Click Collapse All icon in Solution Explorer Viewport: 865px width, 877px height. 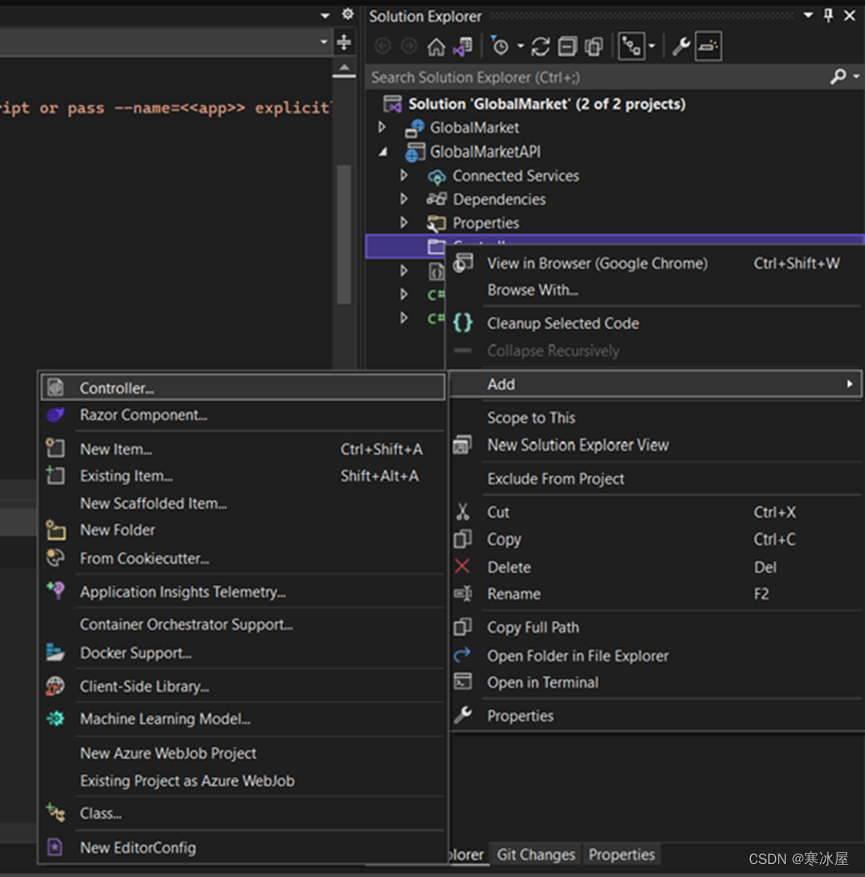pos(567,46)
